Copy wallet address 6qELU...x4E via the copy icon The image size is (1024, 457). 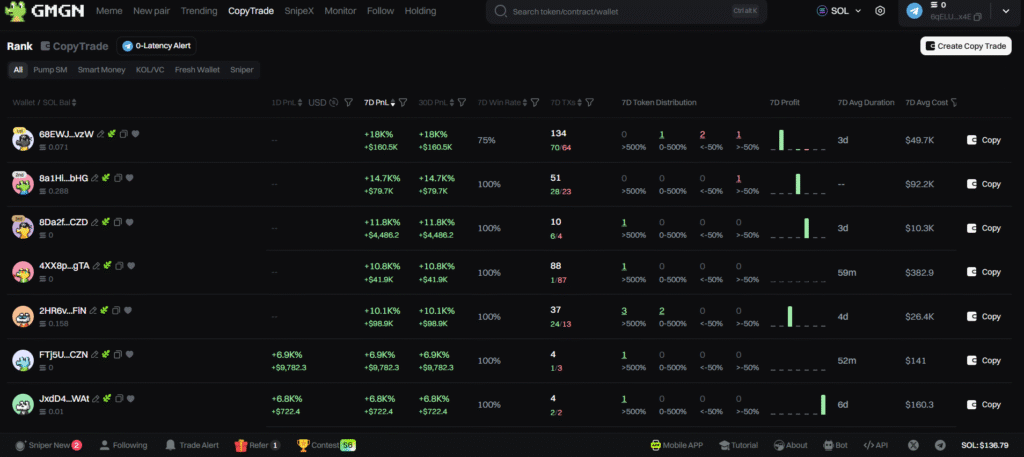point(977,17)
